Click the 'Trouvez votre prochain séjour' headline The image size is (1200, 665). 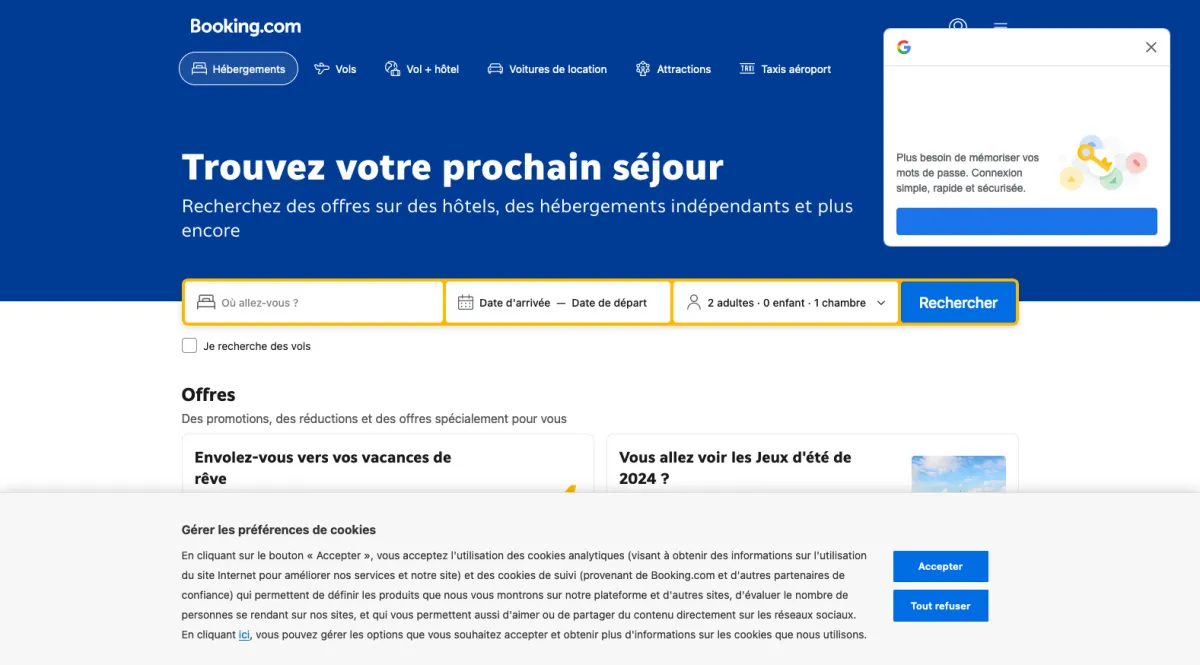point(452,167)
